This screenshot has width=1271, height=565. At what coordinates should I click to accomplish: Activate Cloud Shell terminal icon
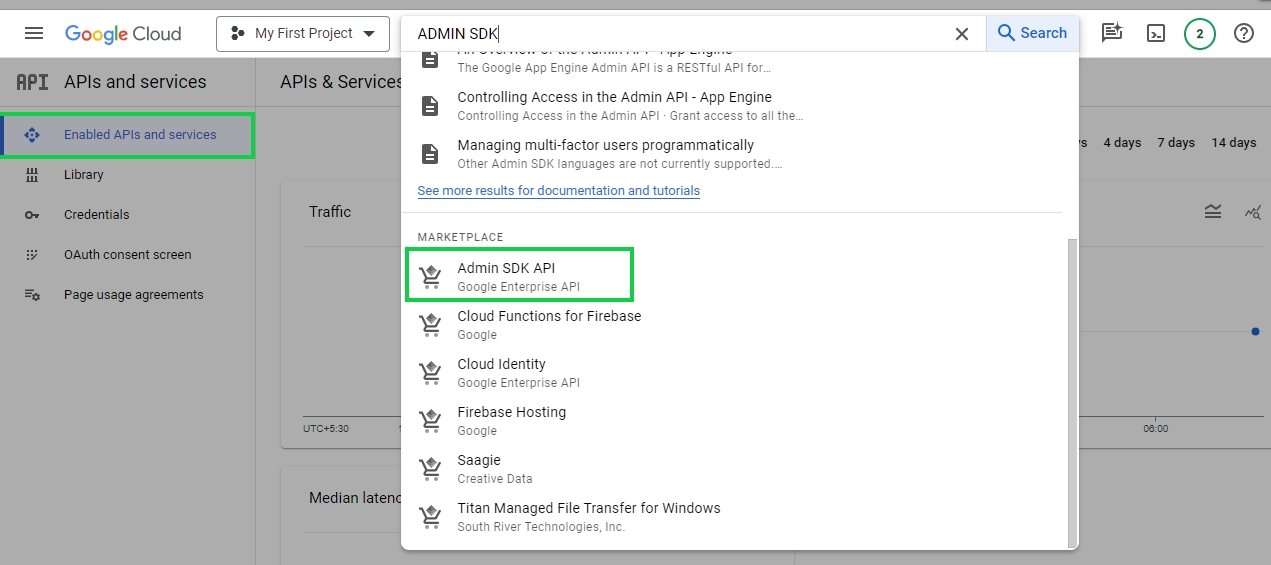[1155, 34]
